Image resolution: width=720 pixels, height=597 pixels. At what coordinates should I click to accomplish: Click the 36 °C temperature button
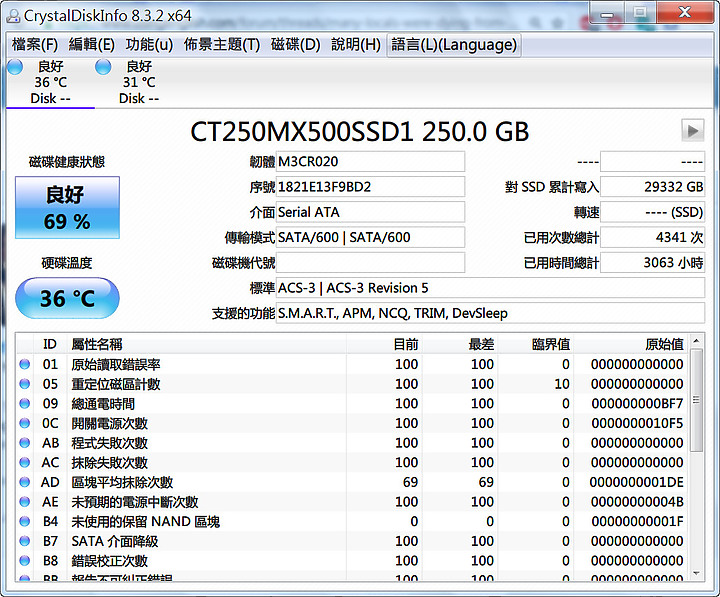[x=68, y=298]
